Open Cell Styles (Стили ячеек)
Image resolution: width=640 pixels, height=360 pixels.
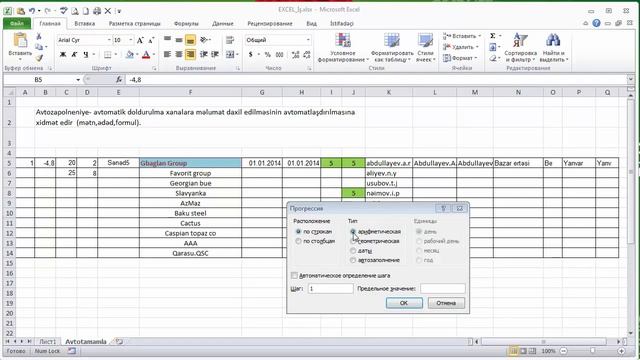pyautogui.click(x=425, y=48)
